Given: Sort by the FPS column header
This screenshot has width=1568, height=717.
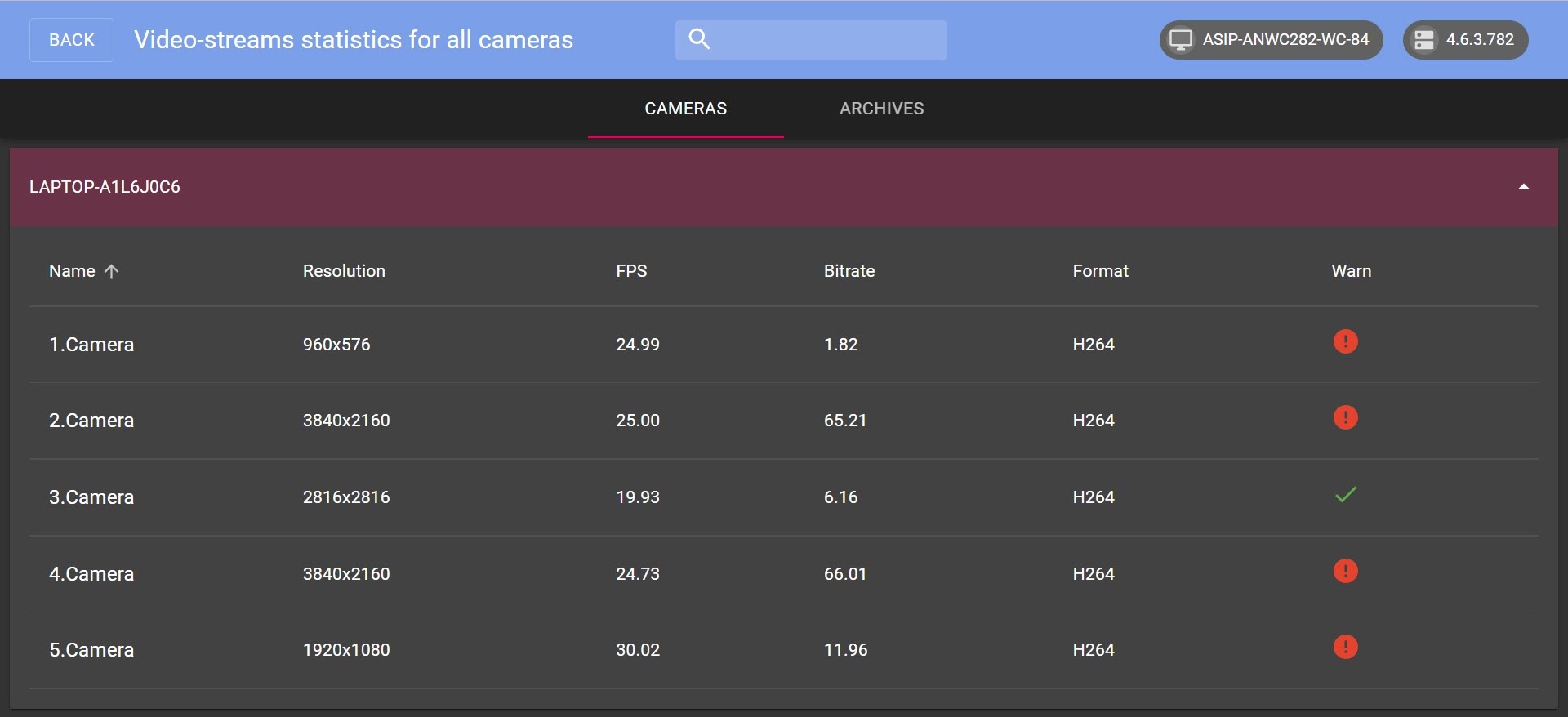Looking at the screenshot, I should point(631,271).
